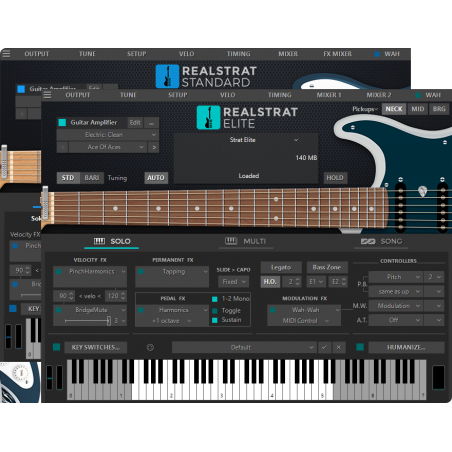Adjust the BridgeMute slider handle
The height and width of the screenshot is (452, 452).
(x=109, y=321)
